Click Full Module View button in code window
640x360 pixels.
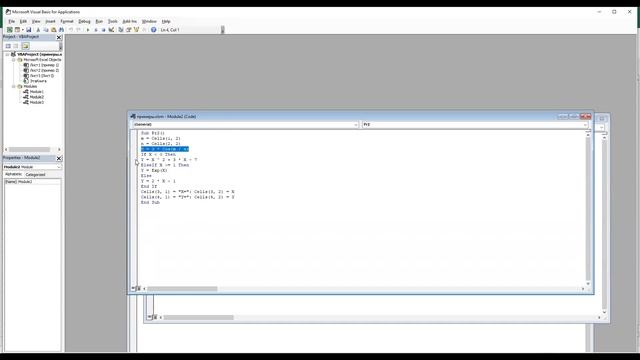pos(138,289)
